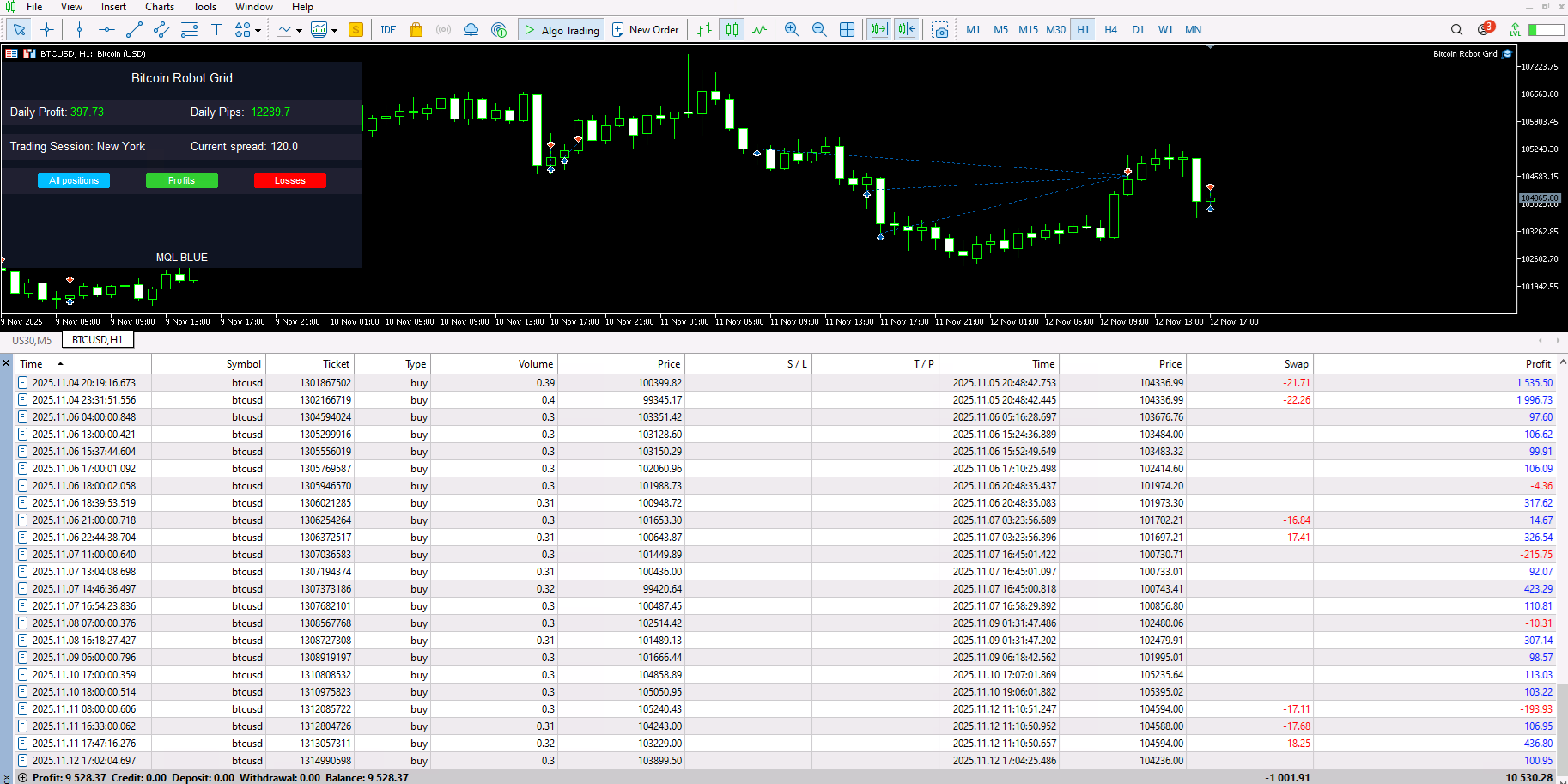This screenshot has width=1568, height=784.
Task: Expand the indicators list dropdown arrow
Action: tap(299, 31)
